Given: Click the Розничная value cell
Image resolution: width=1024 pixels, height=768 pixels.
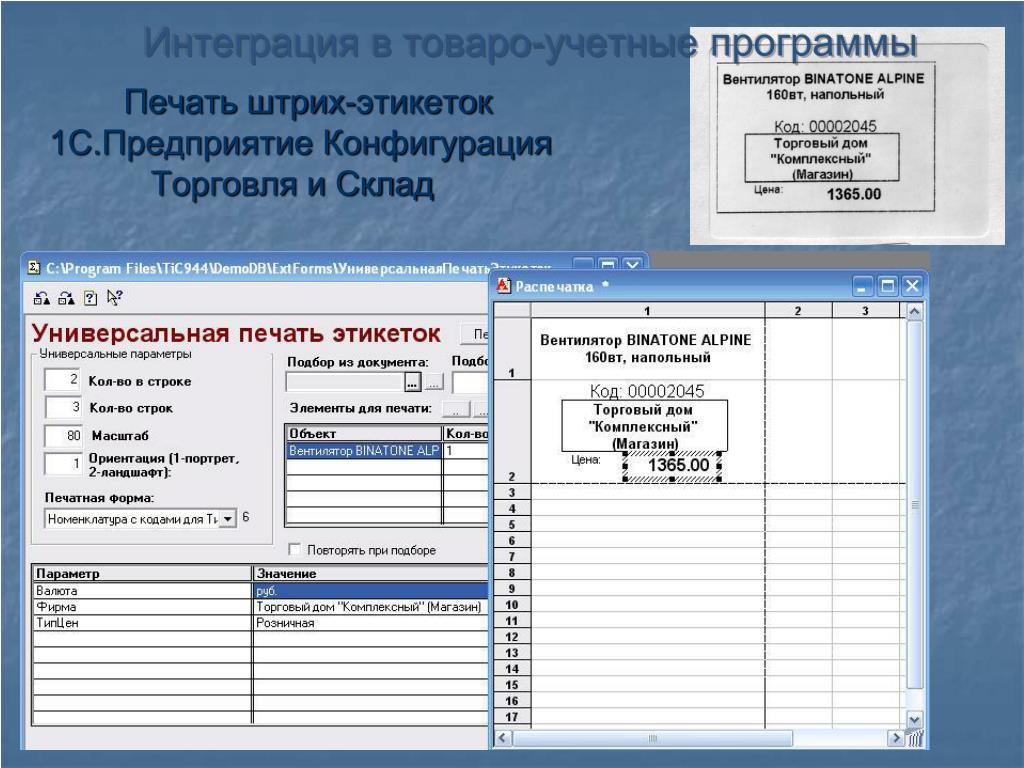Looking at the screenshot, I should tap(371, 623).
